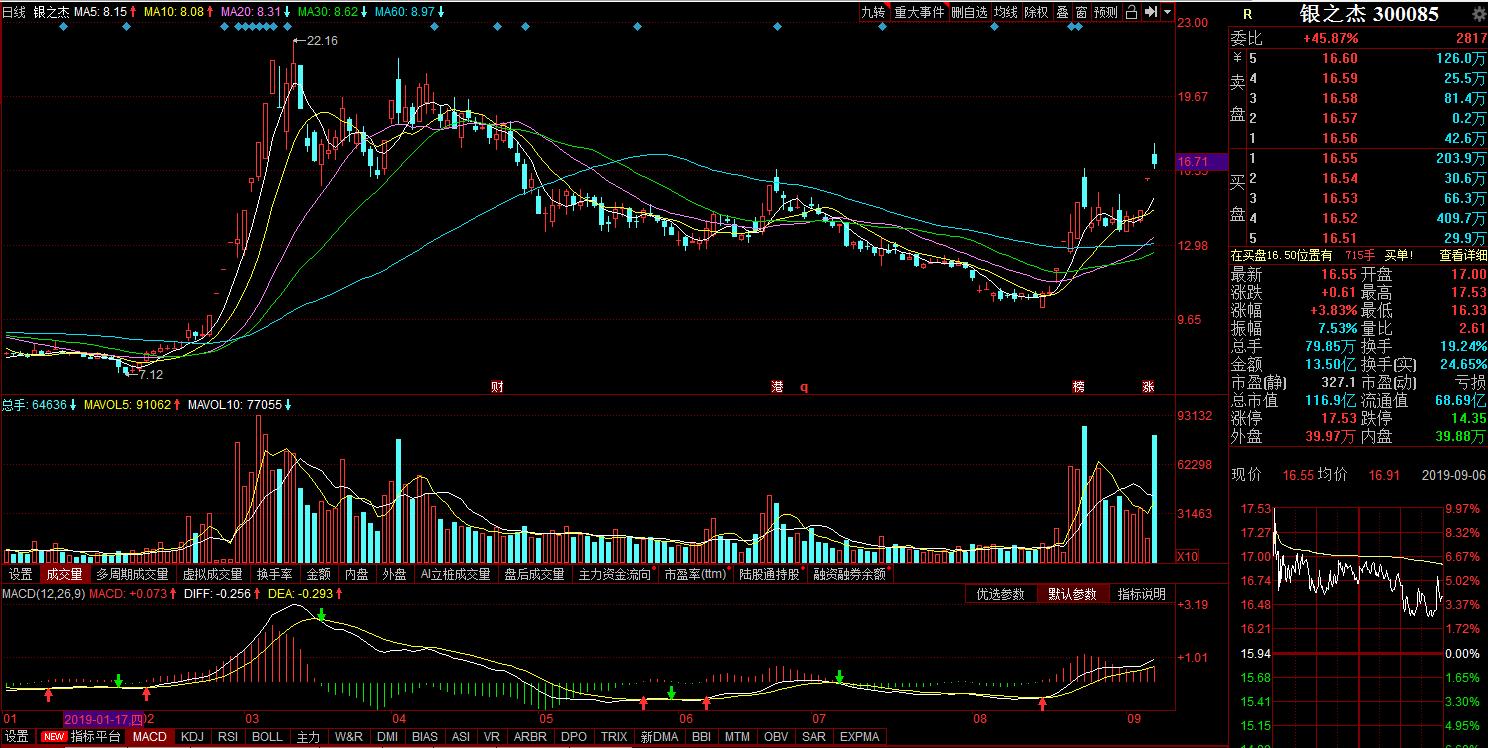Viewport: 1488px width, 748px height.
Task: Click the red MACD arrow near August
Action: (x=1043, y=704)
